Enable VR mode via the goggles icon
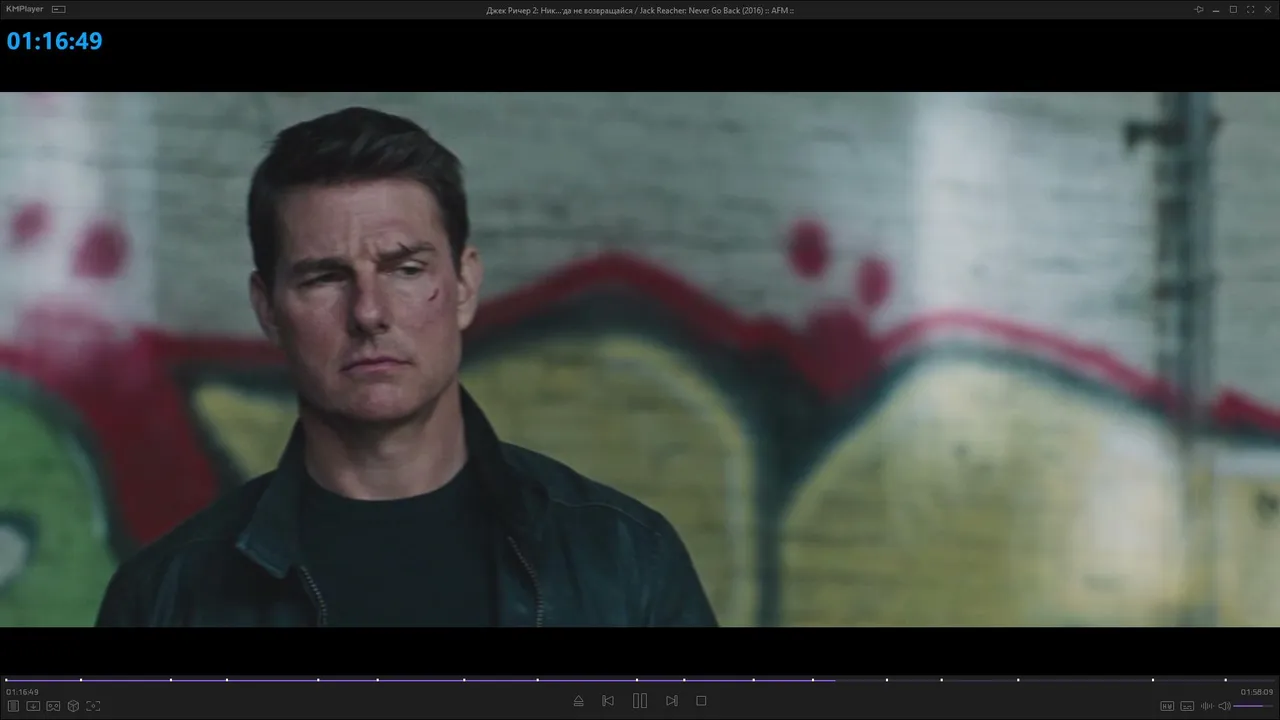1280x720 pixels. point(53,706)
